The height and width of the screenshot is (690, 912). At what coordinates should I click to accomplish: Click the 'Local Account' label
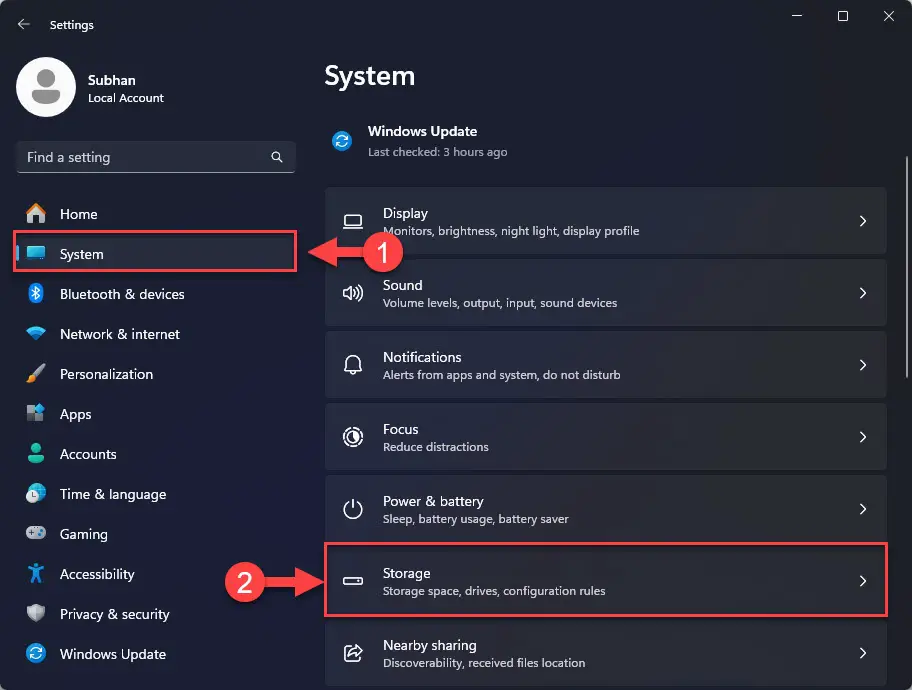[x=126, y=98]
